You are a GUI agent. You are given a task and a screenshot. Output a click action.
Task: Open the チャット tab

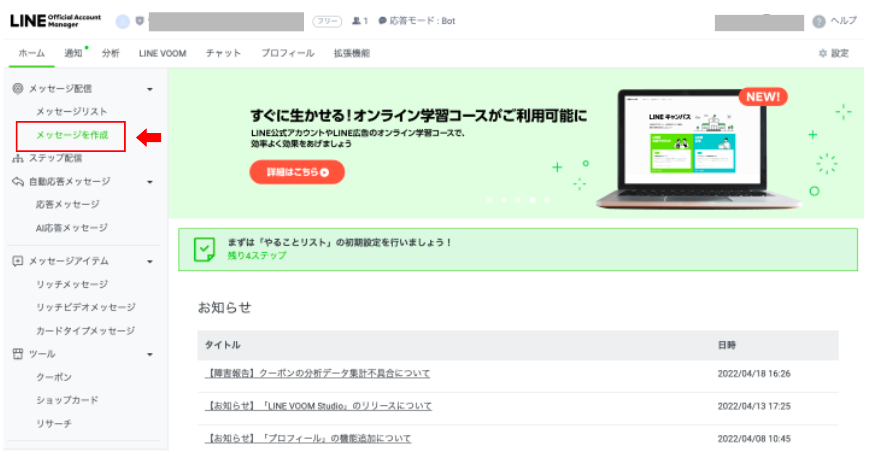[223, 53]
